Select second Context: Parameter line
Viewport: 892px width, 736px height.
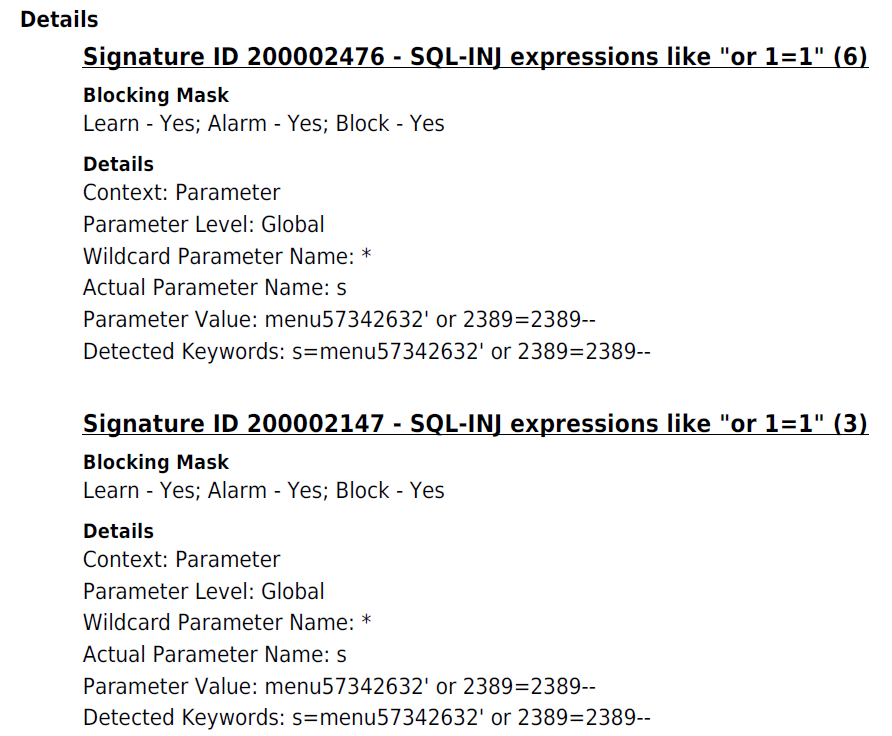pyautogui.click(x=181, y=560)
